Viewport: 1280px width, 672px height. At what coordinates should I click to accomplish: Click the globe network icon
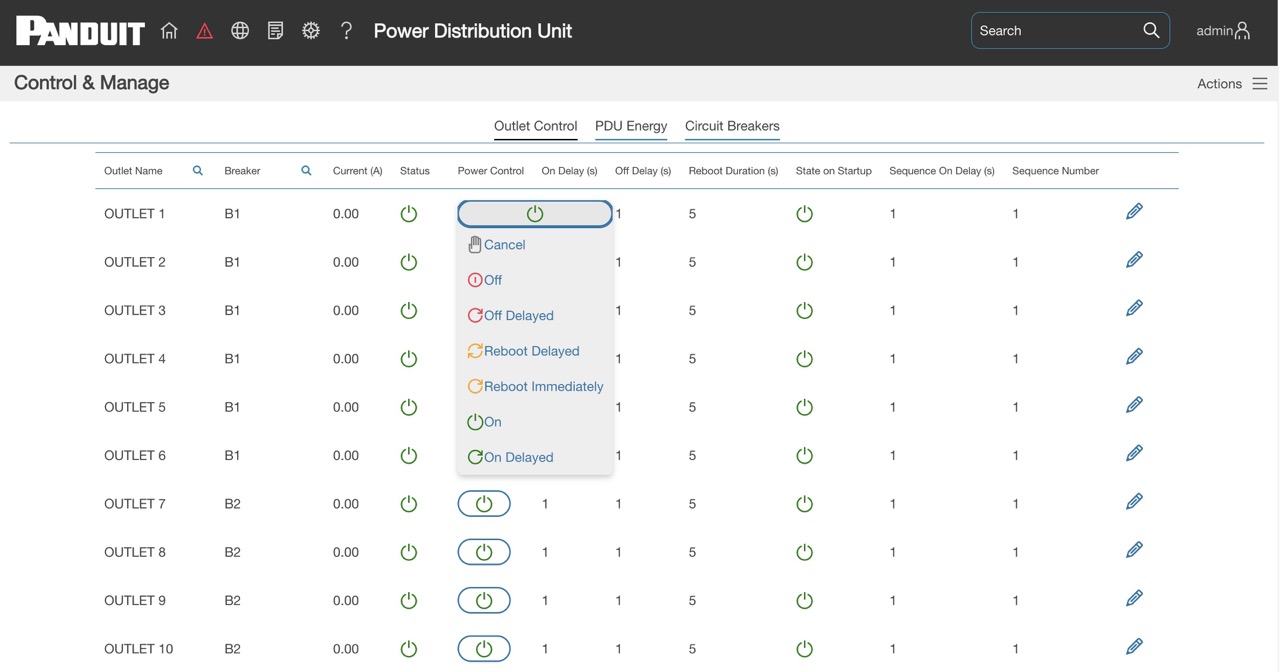coord(240,31)
